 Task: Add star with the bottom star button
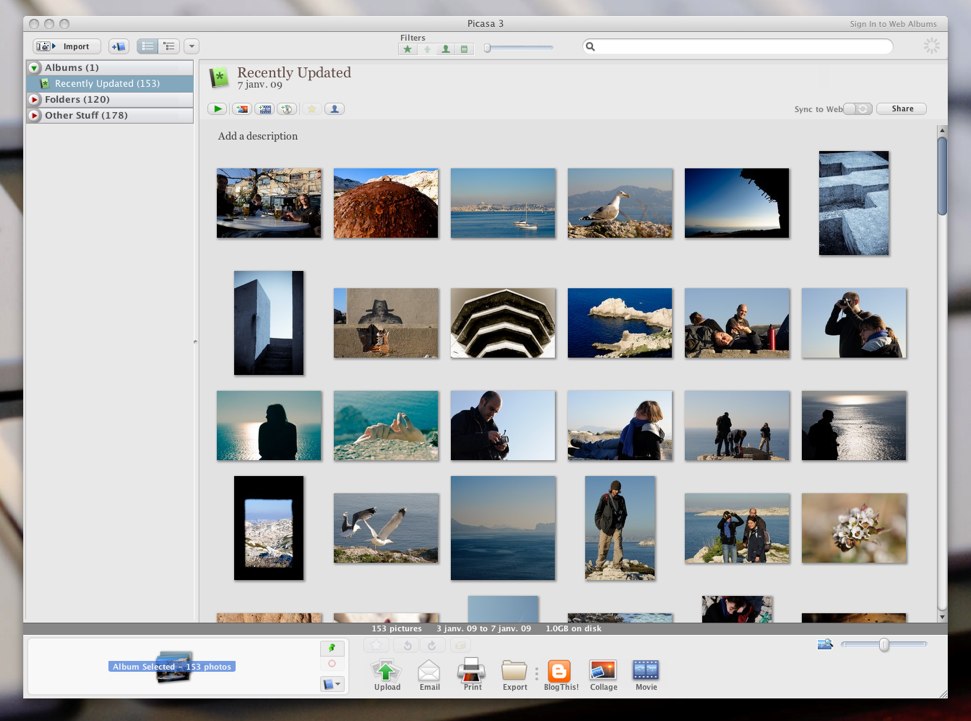coord(376,645)
